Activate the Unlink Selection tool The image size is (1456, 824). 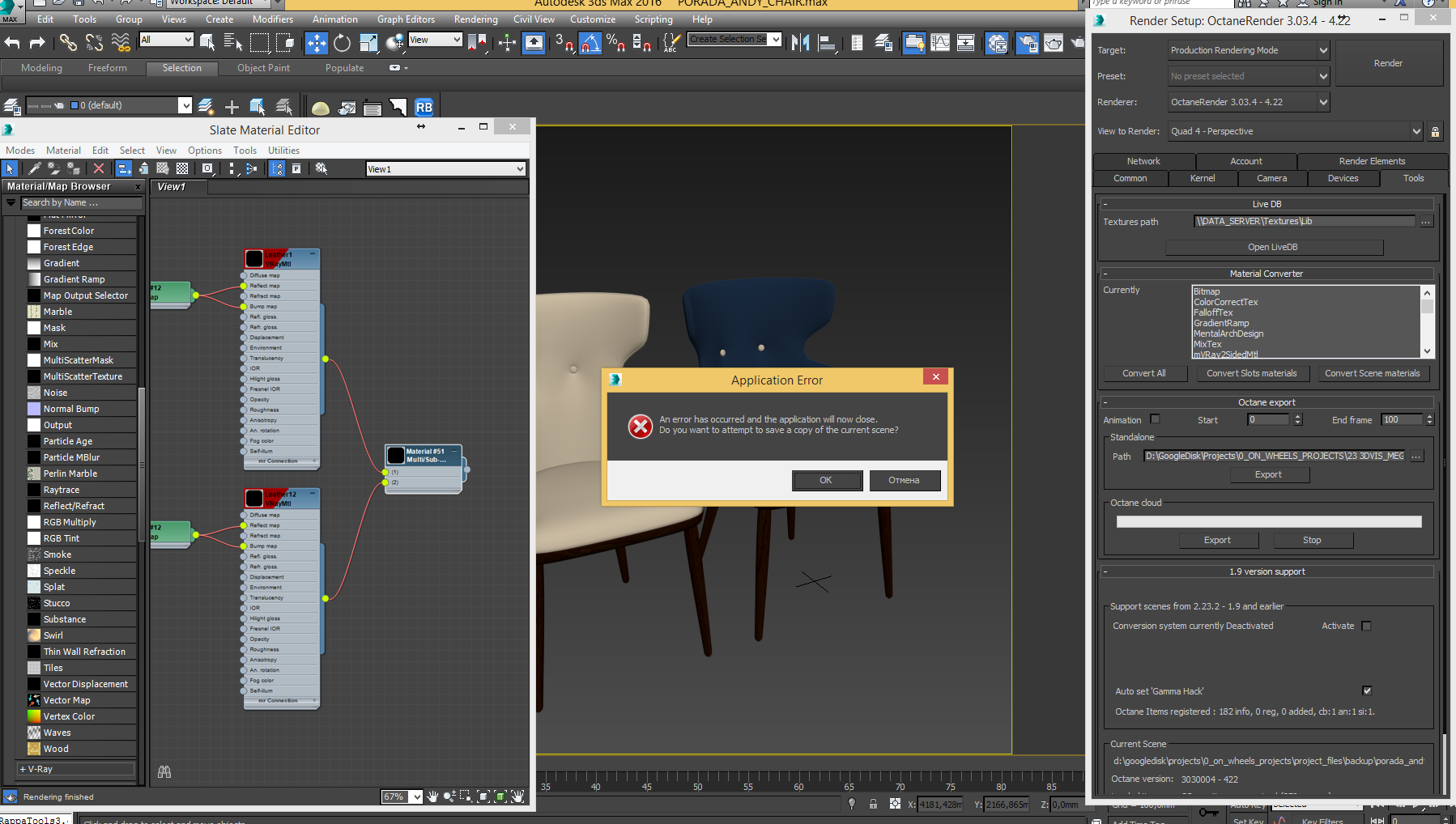click(x=95, y=43)
